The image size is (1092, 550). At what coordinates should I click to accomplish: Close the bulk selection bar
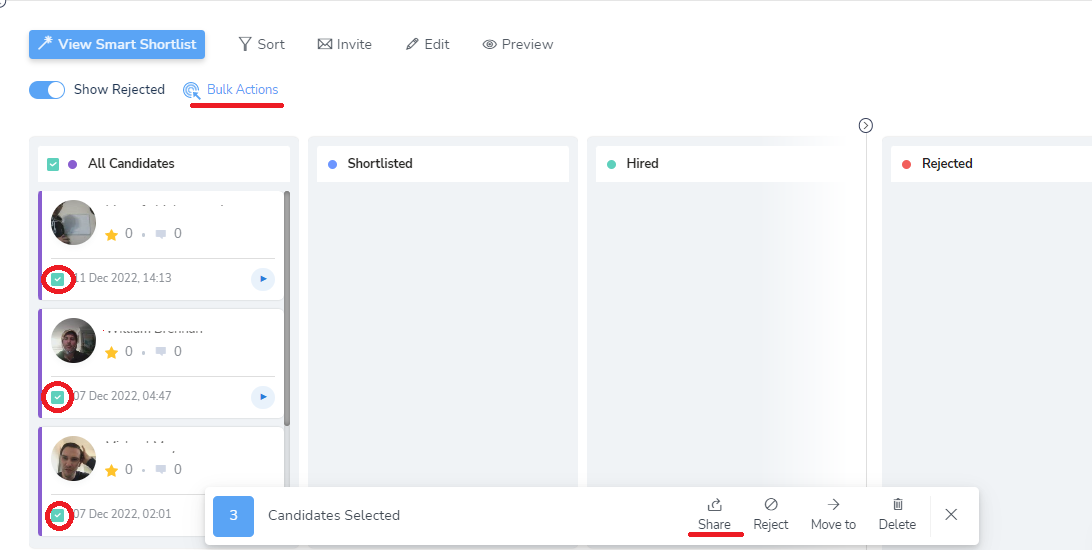click(951, 514)
